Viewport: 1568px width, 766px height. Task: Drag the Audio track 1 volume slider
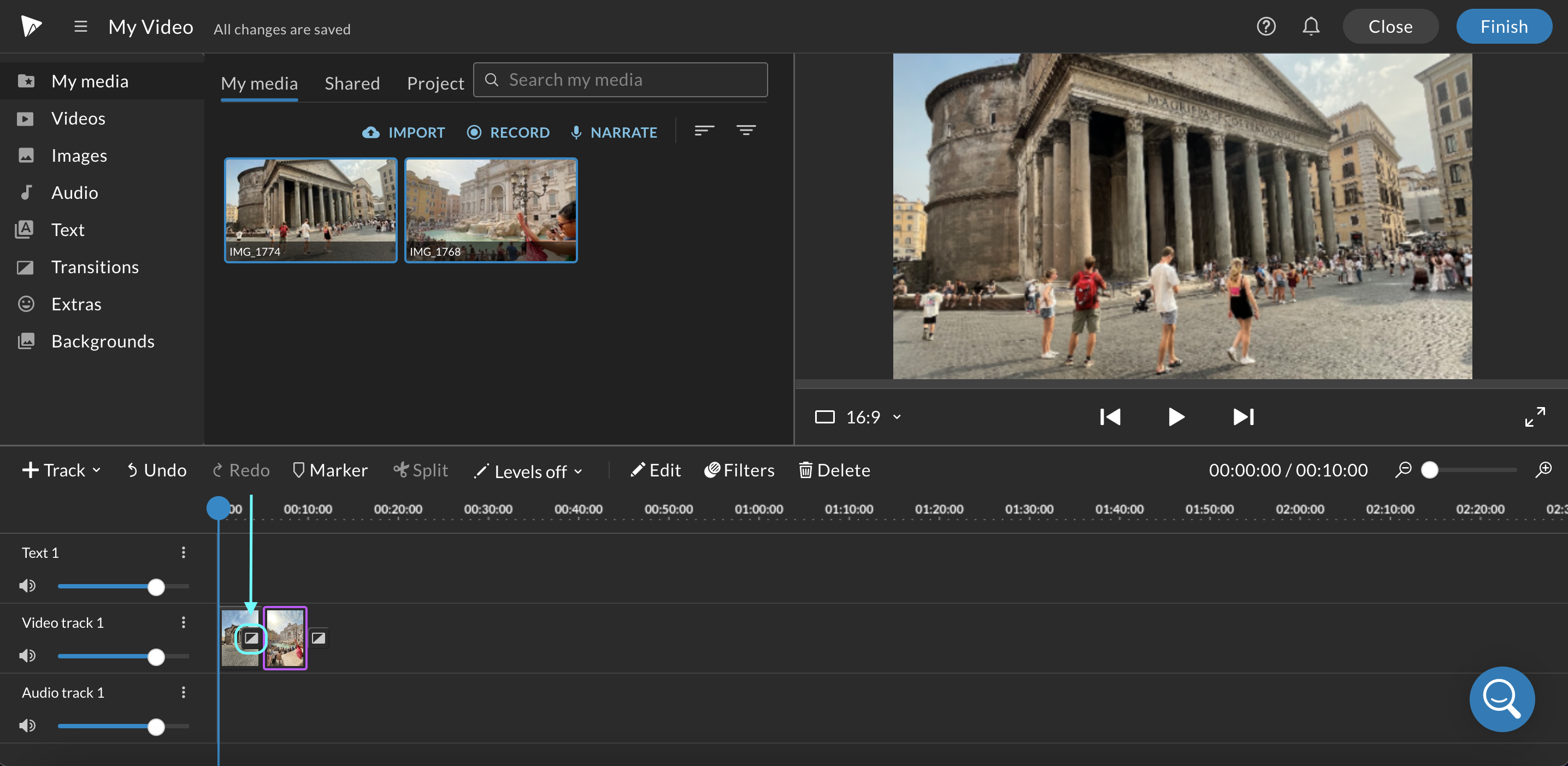coord(156,726)
